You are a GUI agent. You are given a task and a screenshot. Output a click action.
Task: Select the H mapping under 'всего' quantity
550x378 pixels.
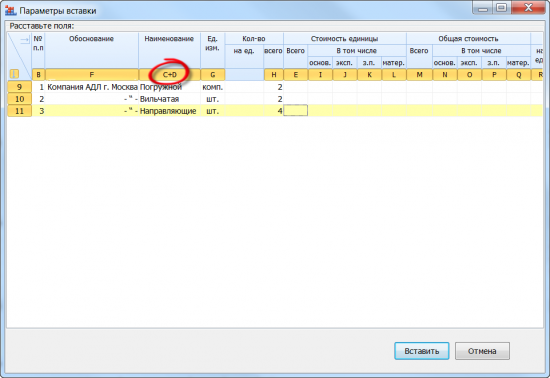pyautogui.click(x=274, y=74)
